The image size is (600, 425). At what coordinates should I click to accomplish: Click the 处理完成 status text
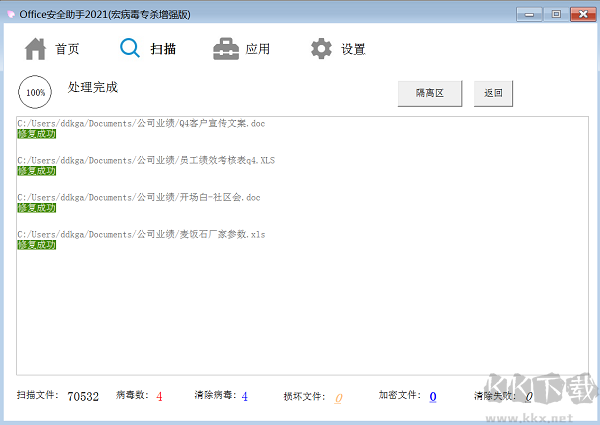93,87
